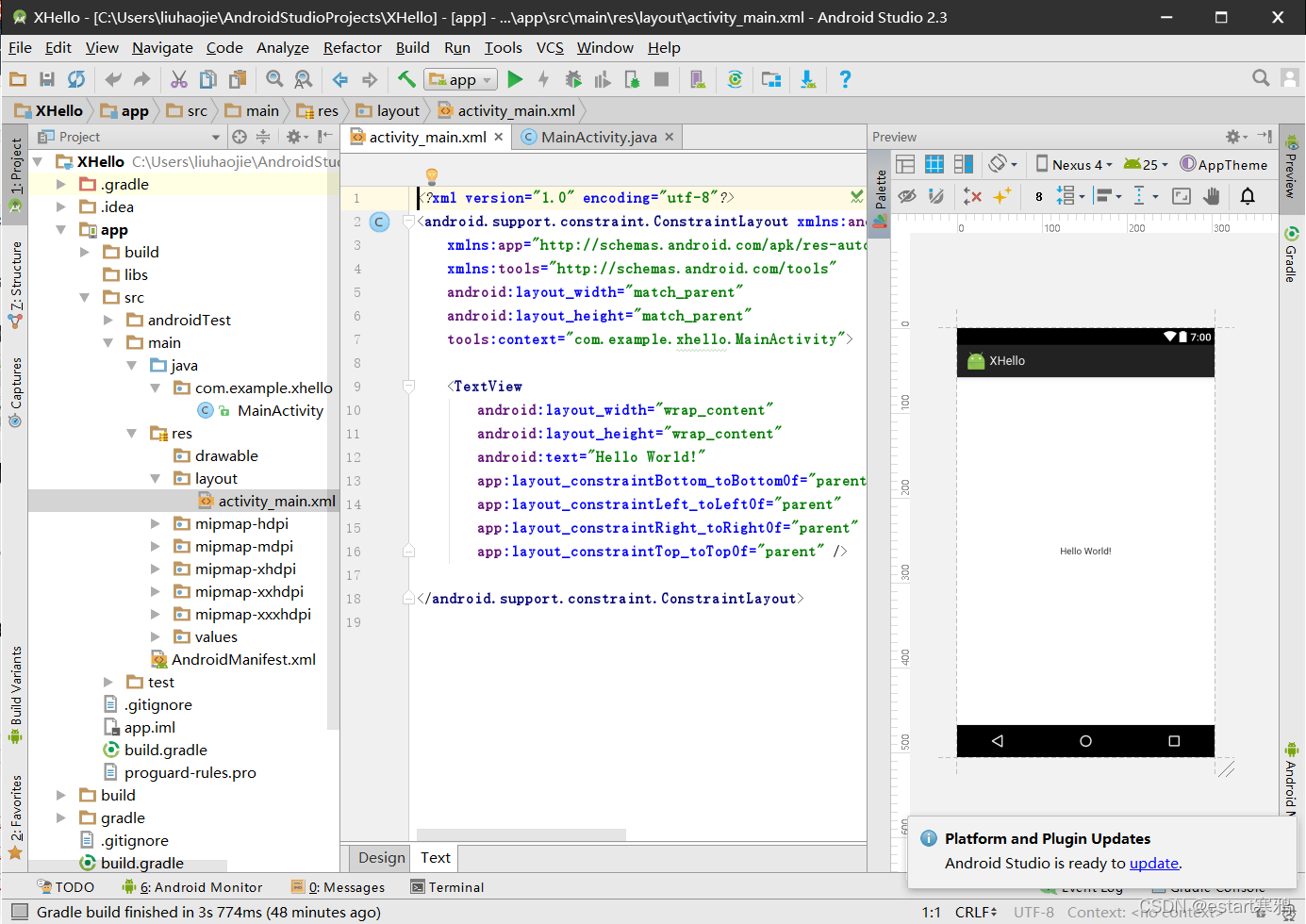
Task: Collapse the res folder in project tree
Action: 132,434
